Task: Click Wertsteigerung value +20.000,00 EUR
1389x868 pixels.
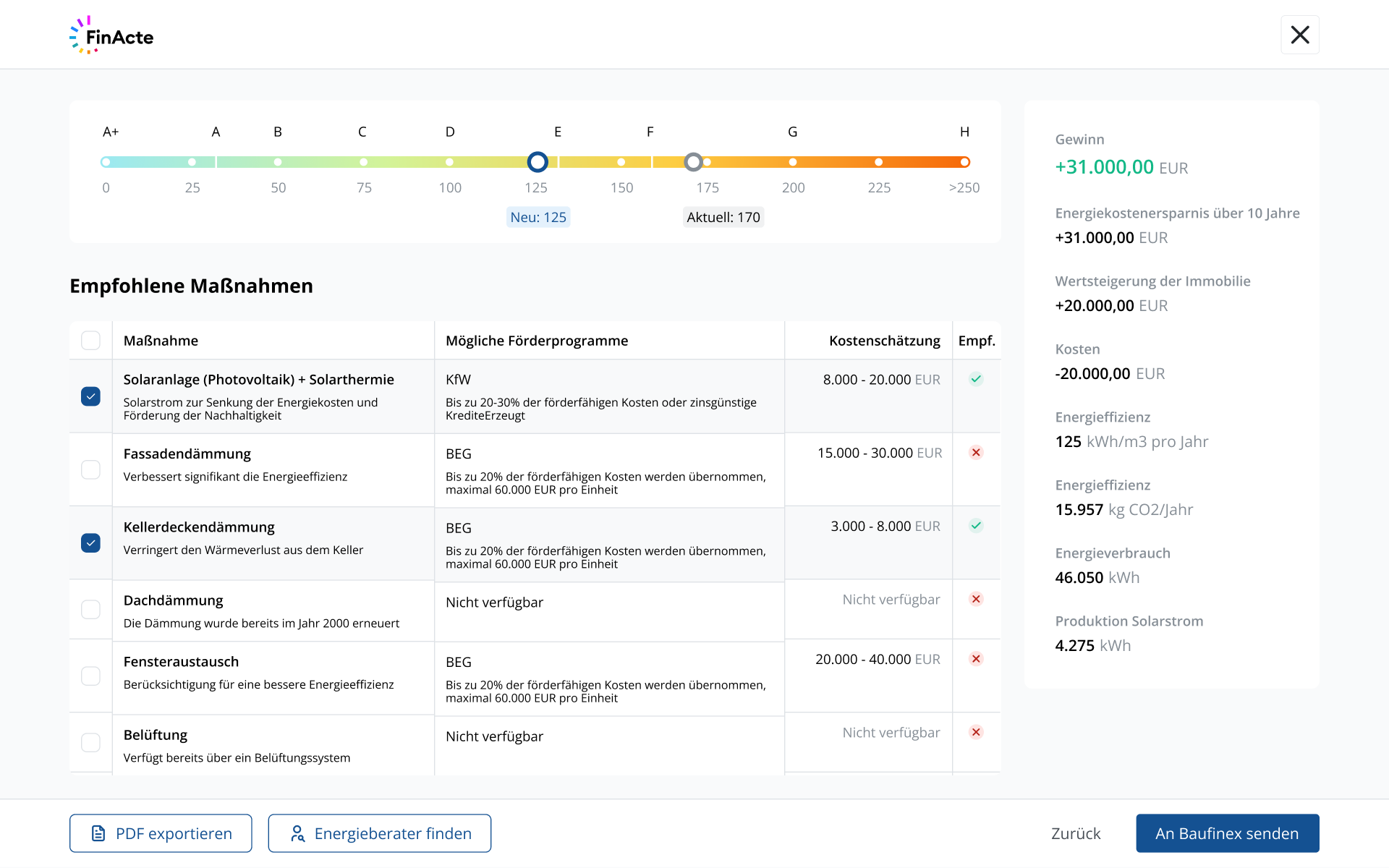Action: click(1111, 305)
